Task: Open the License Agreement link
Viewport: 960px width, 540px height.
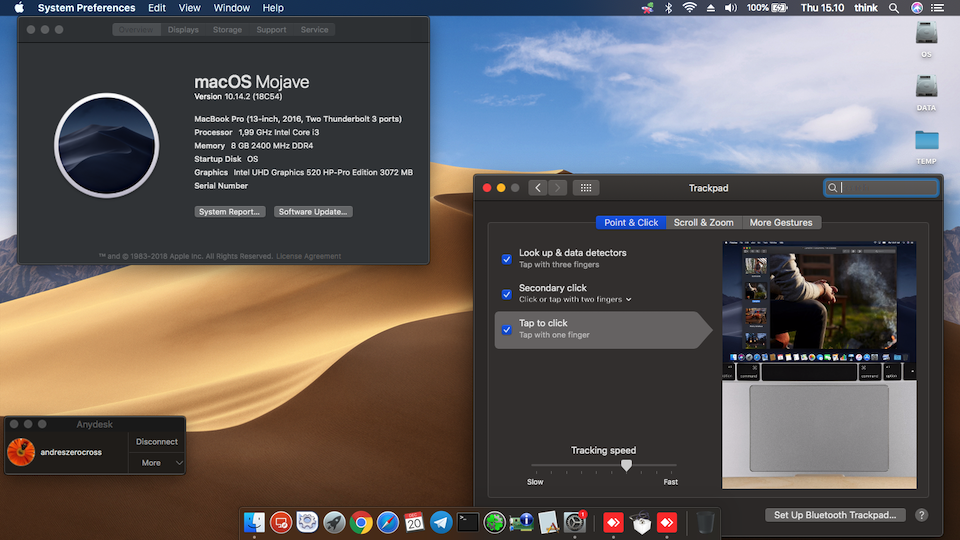Action: pos(309,257)
